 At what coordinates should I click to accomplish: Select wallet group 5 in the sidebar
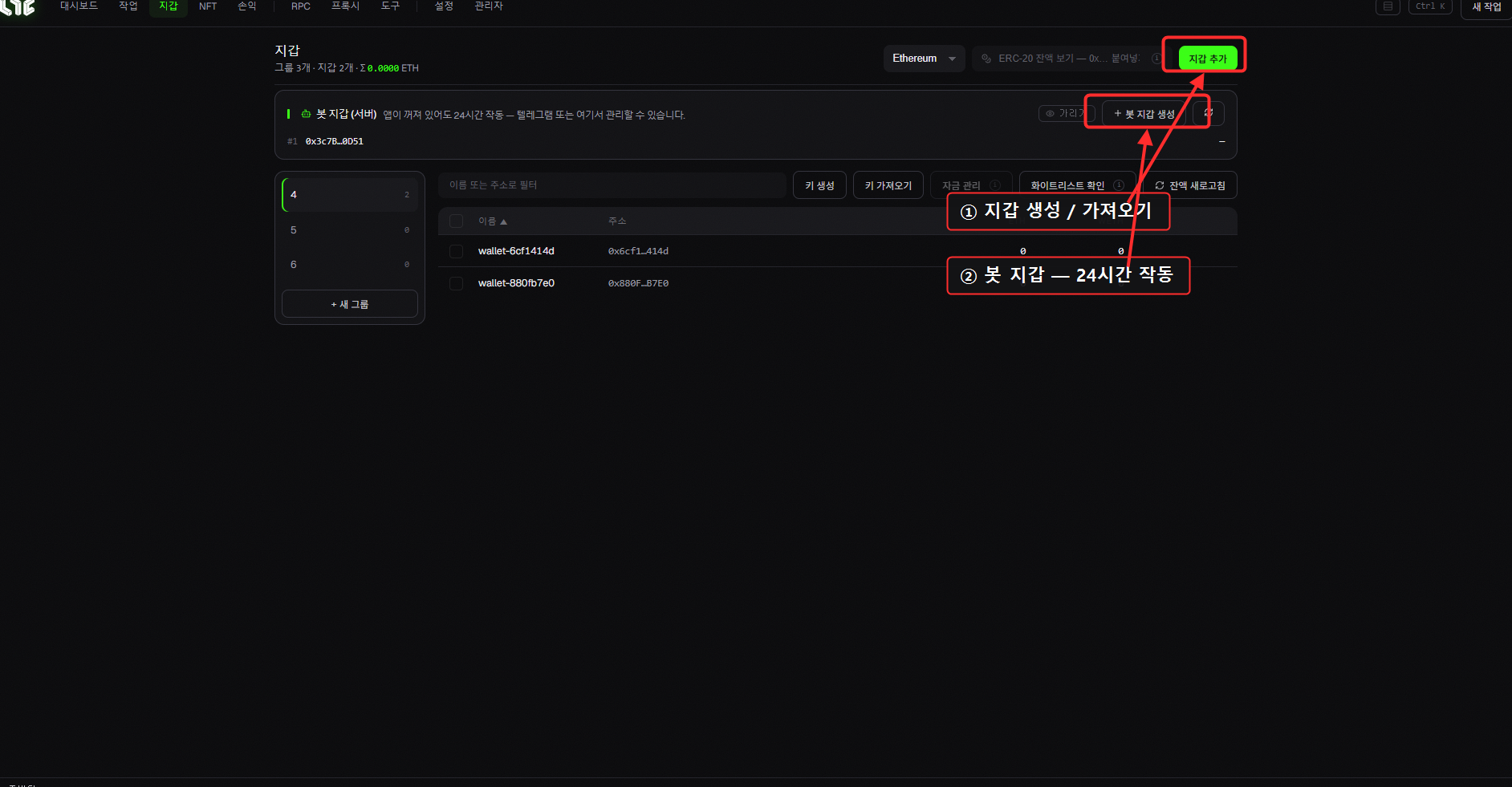(350, 230)
